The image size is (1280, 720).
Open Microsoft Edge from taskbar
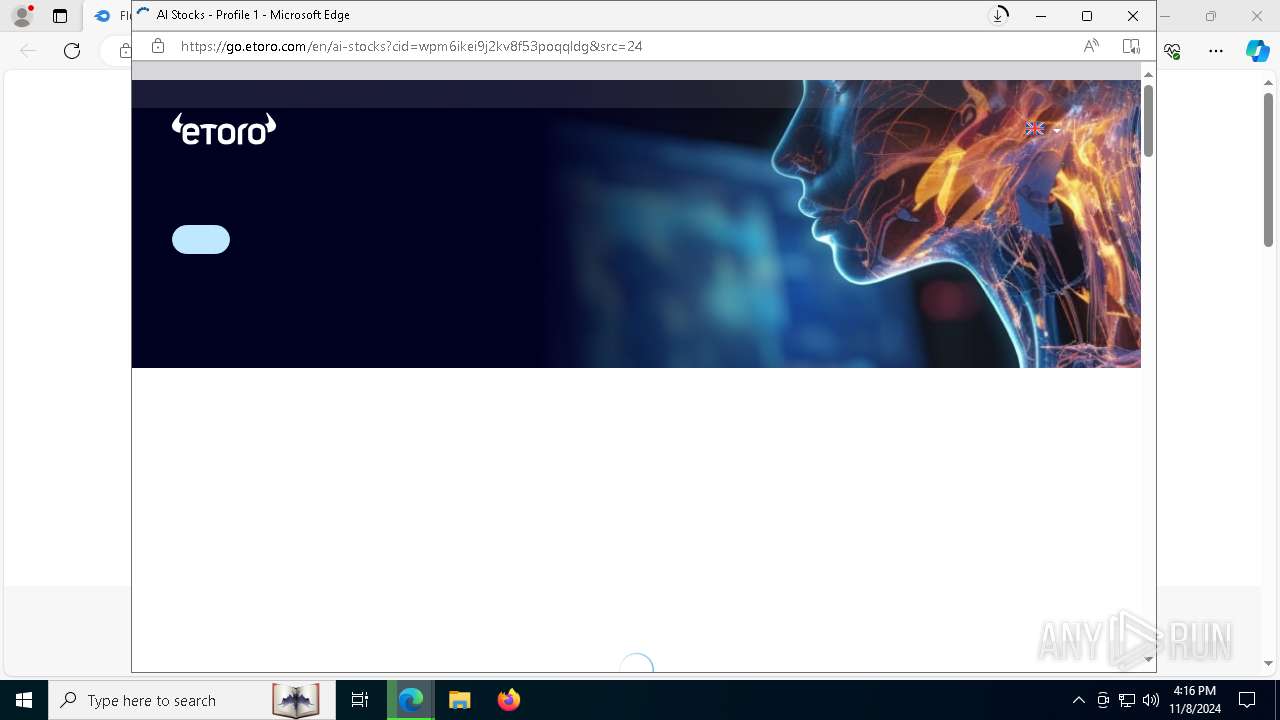pyautogui.click(x=411, y=700)
